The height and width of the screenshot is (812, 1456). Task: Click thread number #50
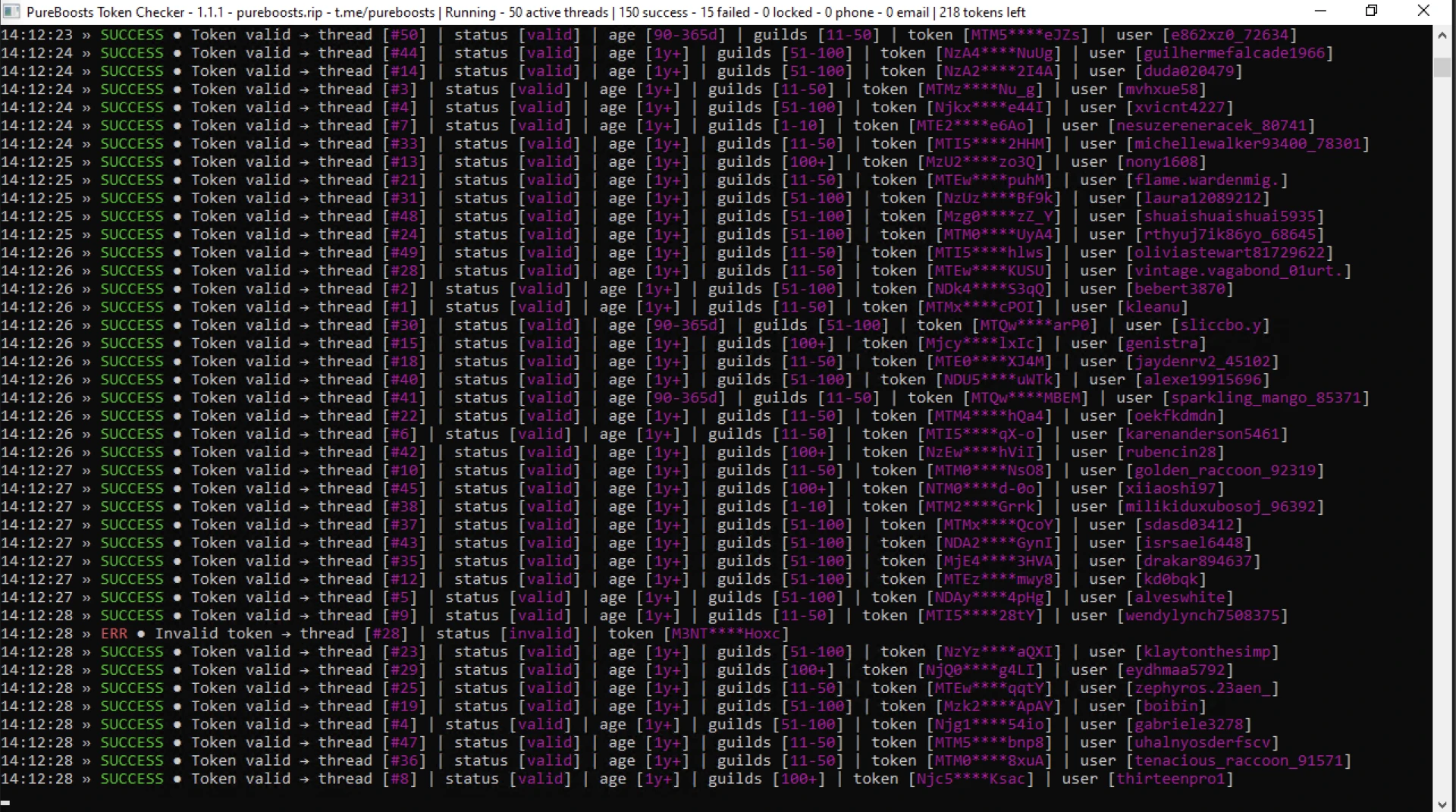click(403, 35)
